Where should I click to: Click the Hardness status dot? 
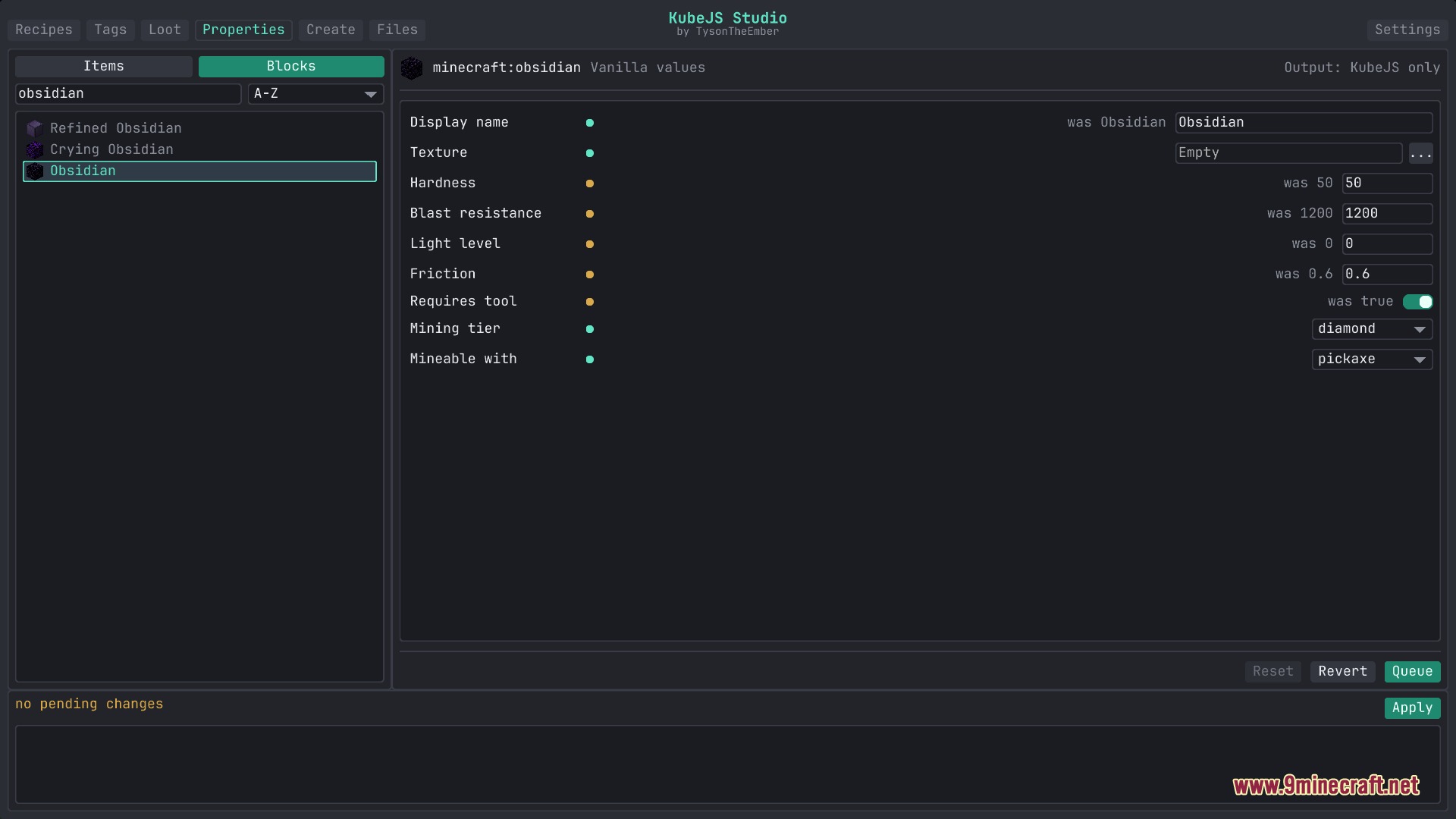click(x=589, y=184)
